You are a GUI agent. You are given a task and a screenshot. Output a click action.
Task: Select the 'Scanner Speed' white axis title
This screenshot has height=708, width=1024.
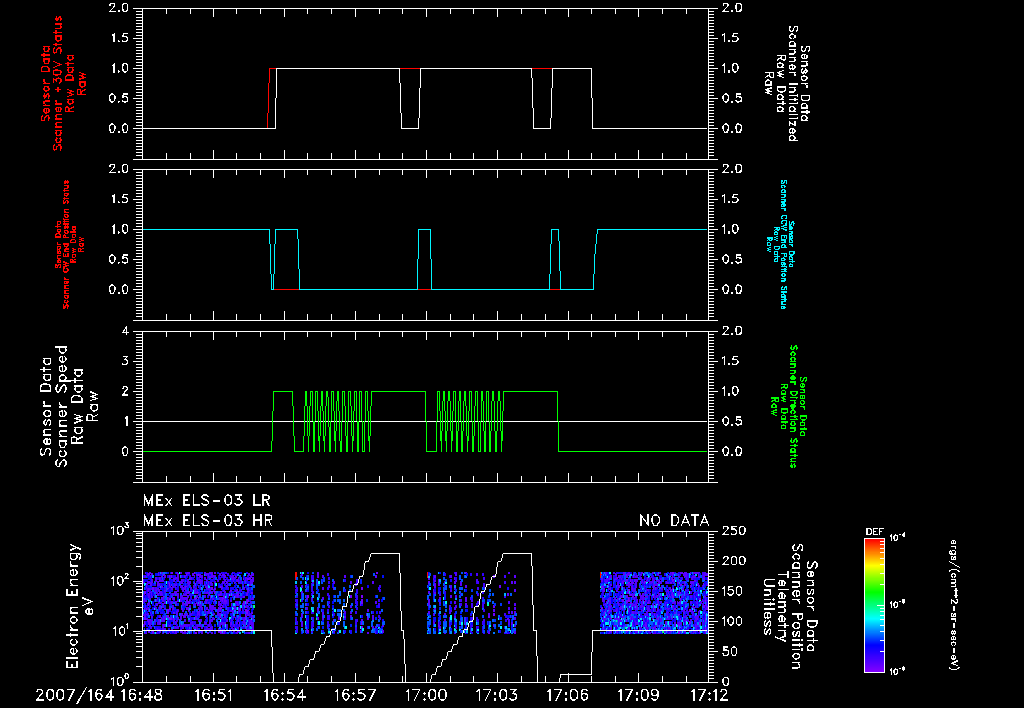tap(69, 406)
